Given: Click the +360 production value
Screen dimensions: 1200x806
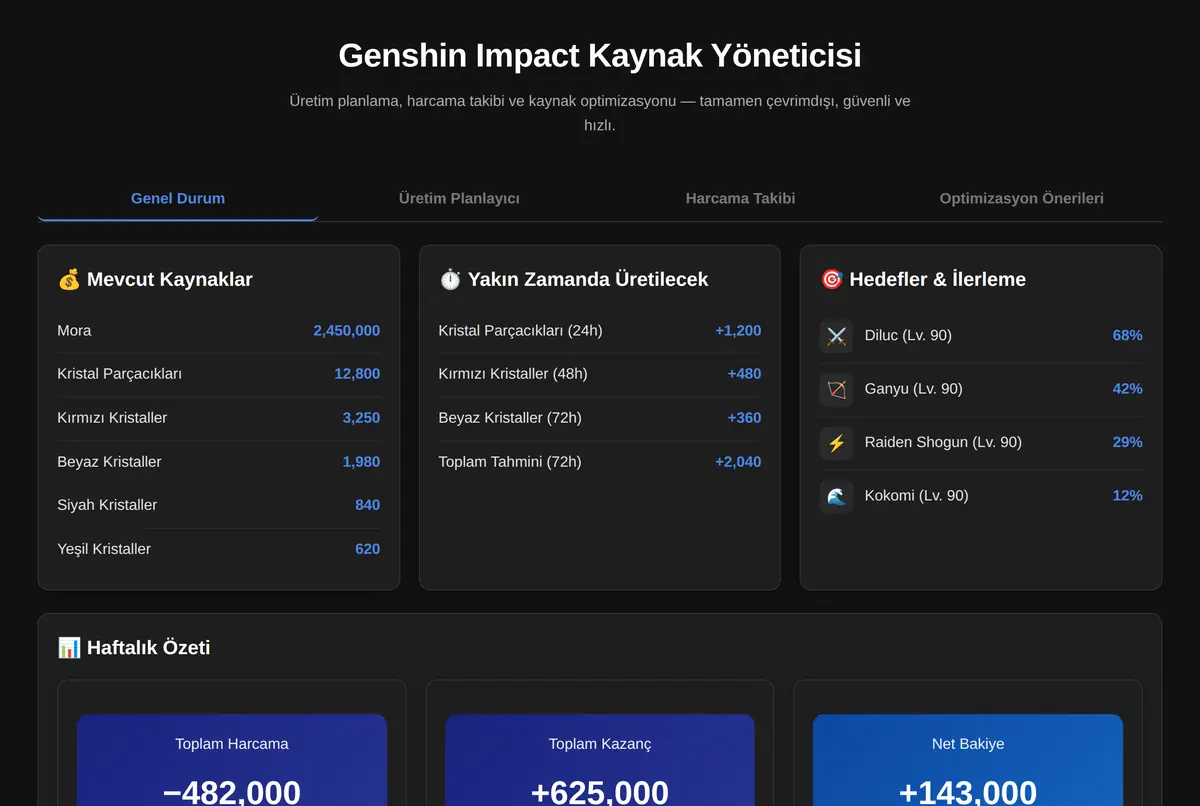Looking at the screenshot, I should pyautogui.click(x=744, y=418).
